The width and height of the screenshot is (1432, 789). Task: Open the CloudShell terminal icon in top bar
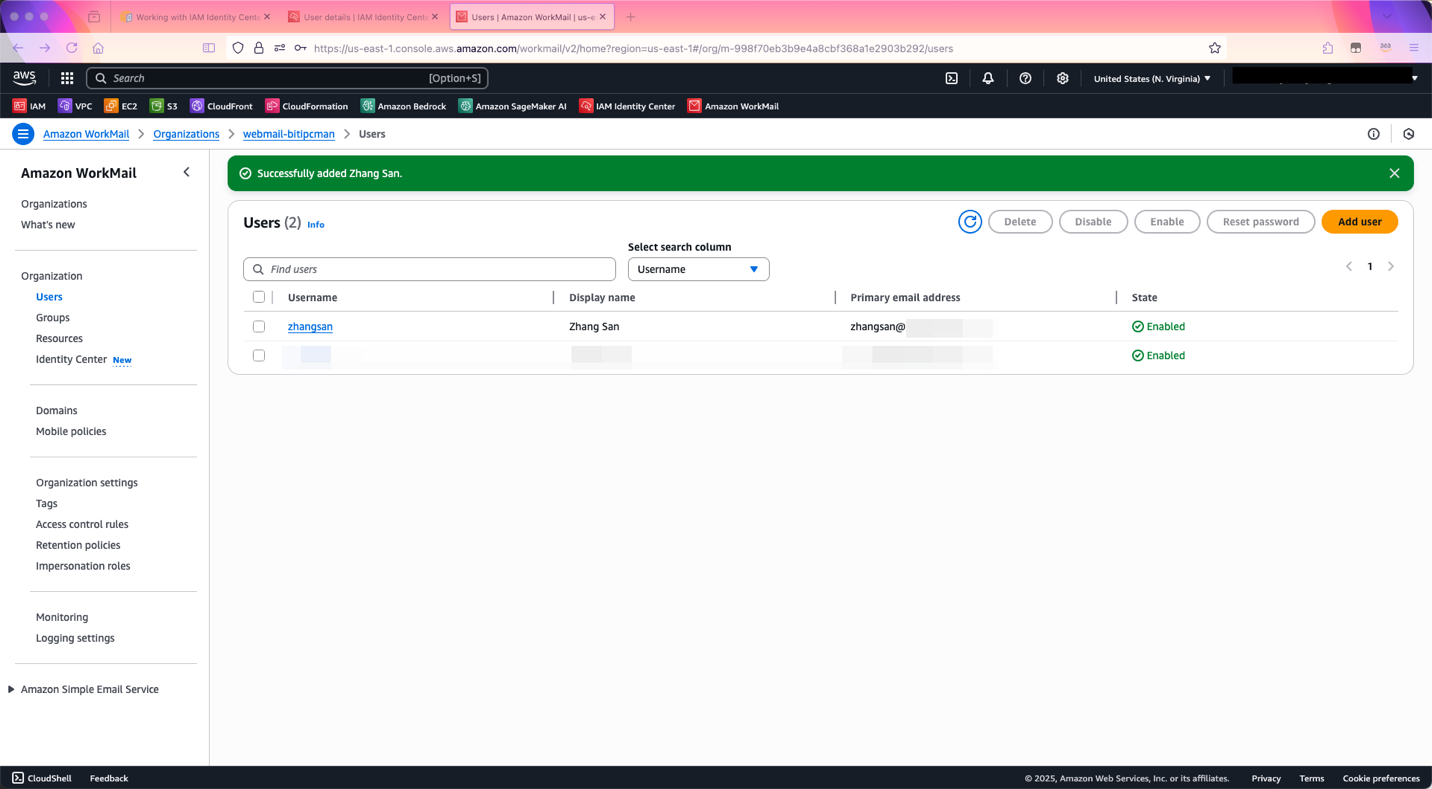click(x=952, y=78)
